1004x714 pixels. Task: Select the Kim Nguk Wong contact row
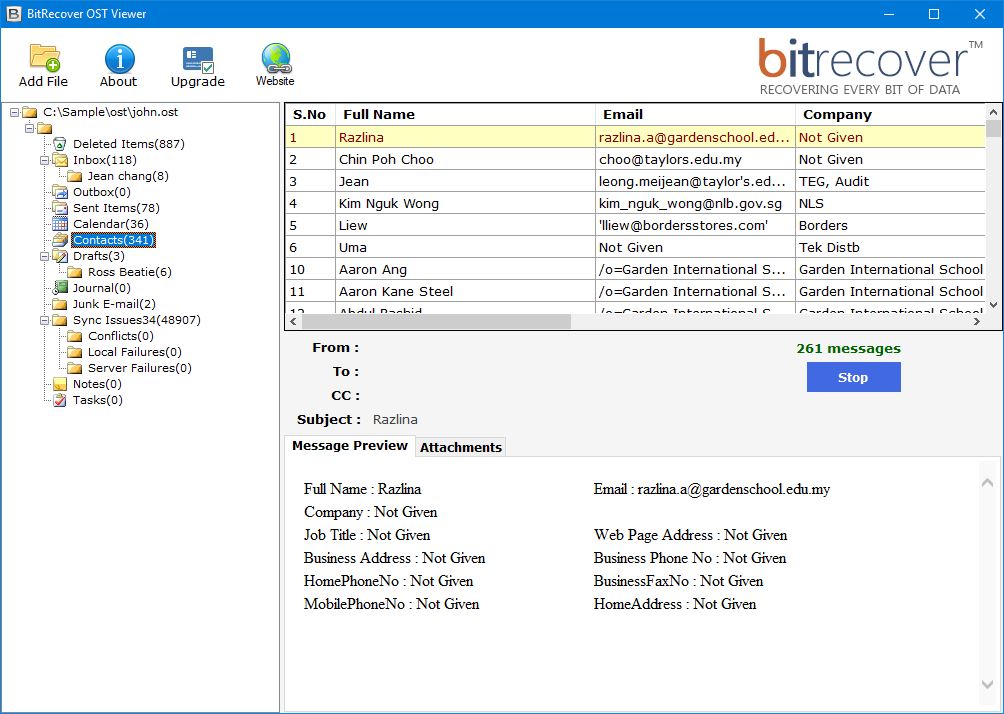coord(635,204)
